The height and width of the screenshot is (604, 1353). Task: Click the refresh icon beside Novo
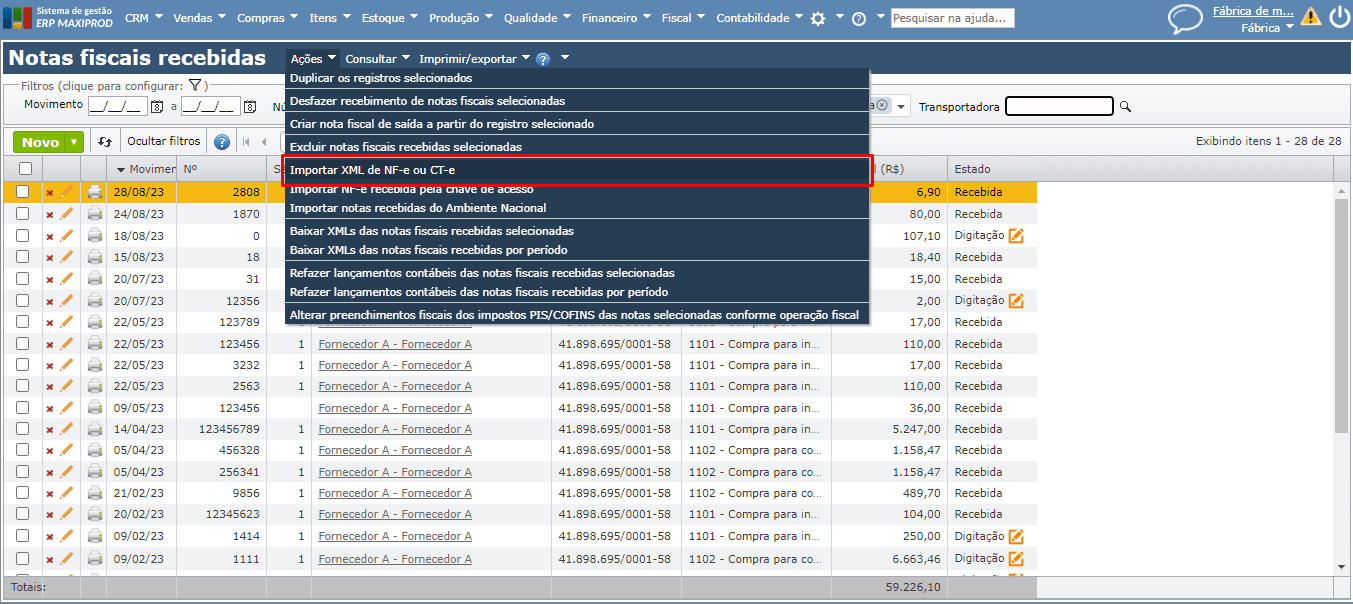pyautogui.click(x=105, y=142)
